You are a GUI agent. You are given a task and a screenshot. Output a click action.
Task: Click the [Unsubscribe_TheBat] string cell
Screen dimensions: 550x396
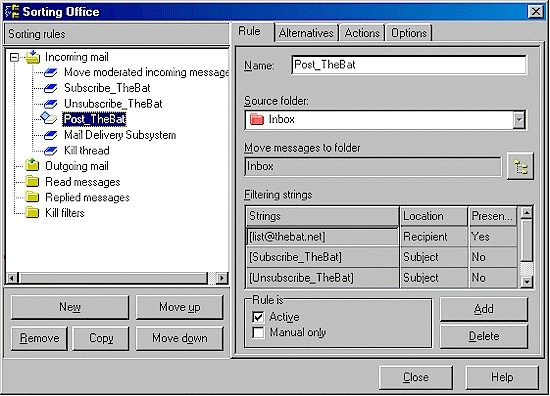click(322, 278)
